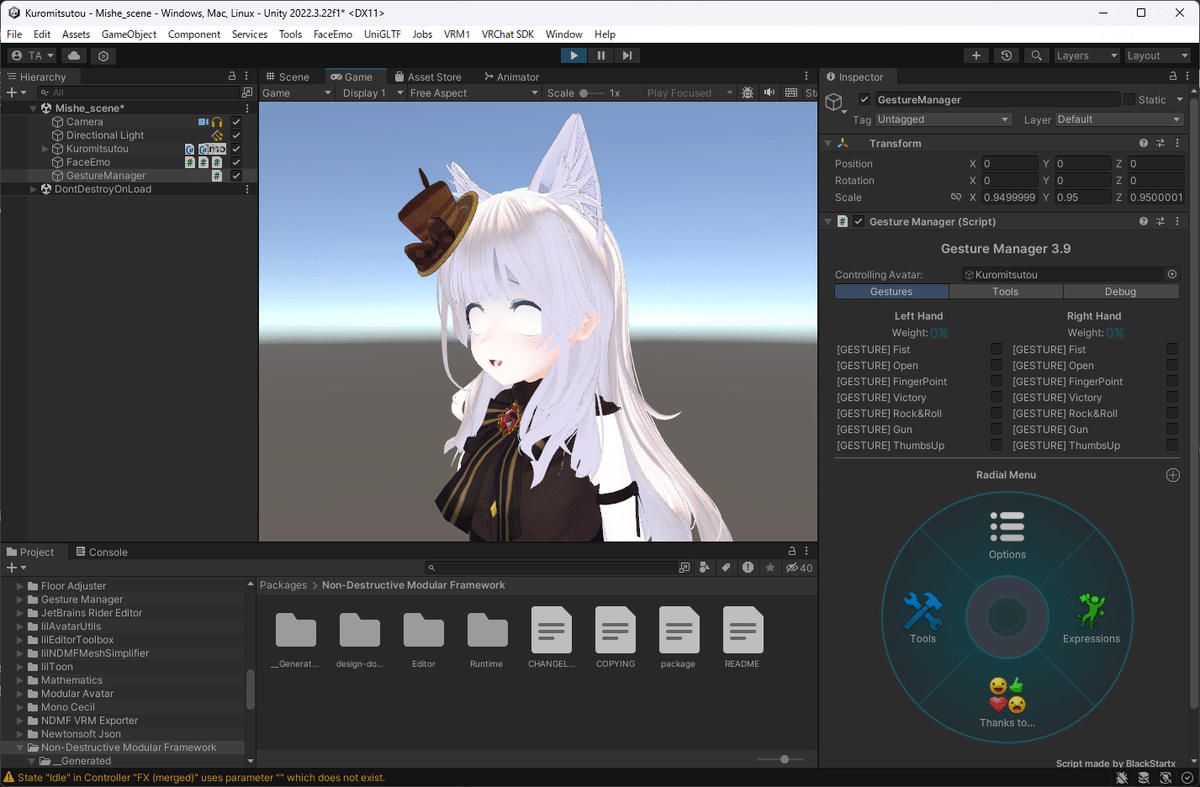Click the global search magnifier icon
The image size is (1200, 787).
click(x=1037, y=56)
